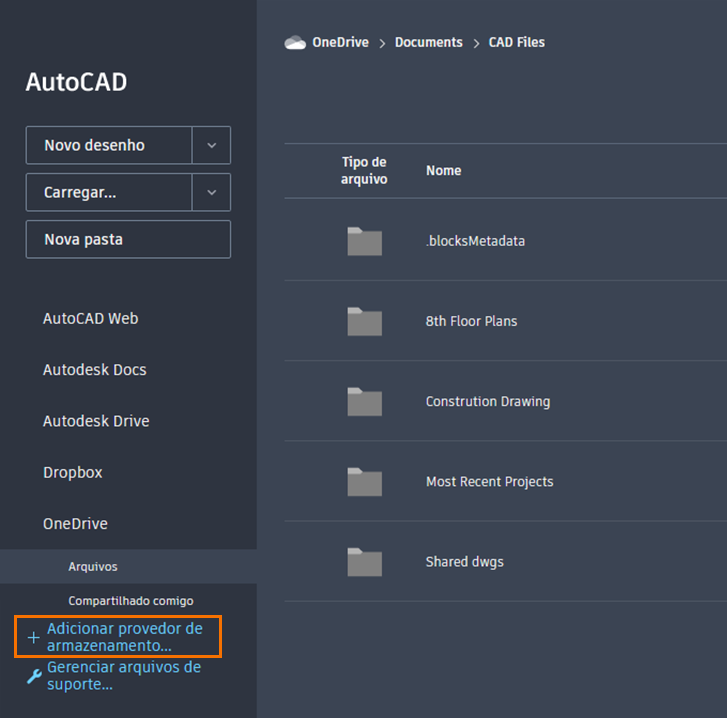Sort by Tipo de arquivo column header
727x718 pixels.
364,171
